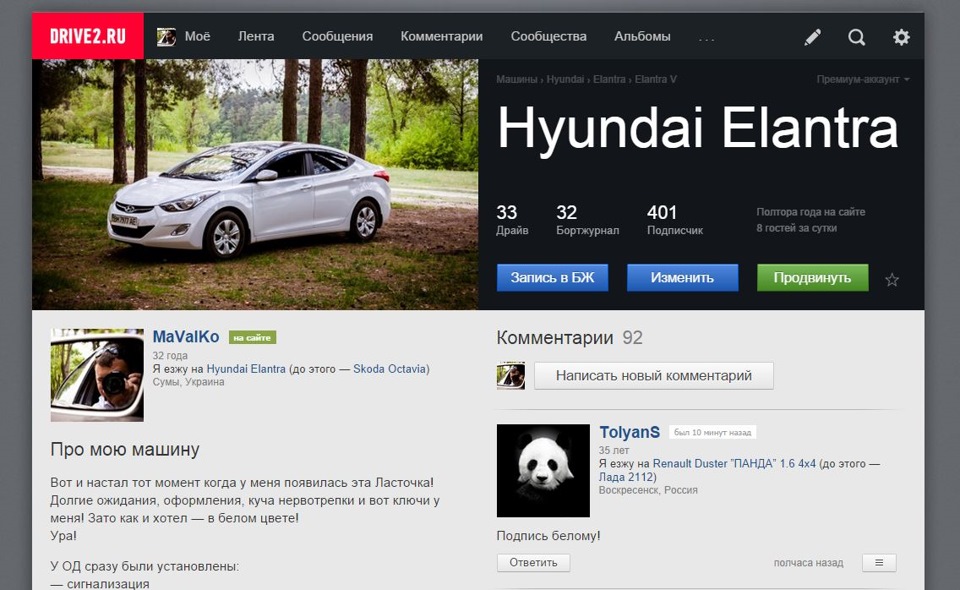
Task: Open the white Hyundai Elantra photo
Action: pos(255,184)
